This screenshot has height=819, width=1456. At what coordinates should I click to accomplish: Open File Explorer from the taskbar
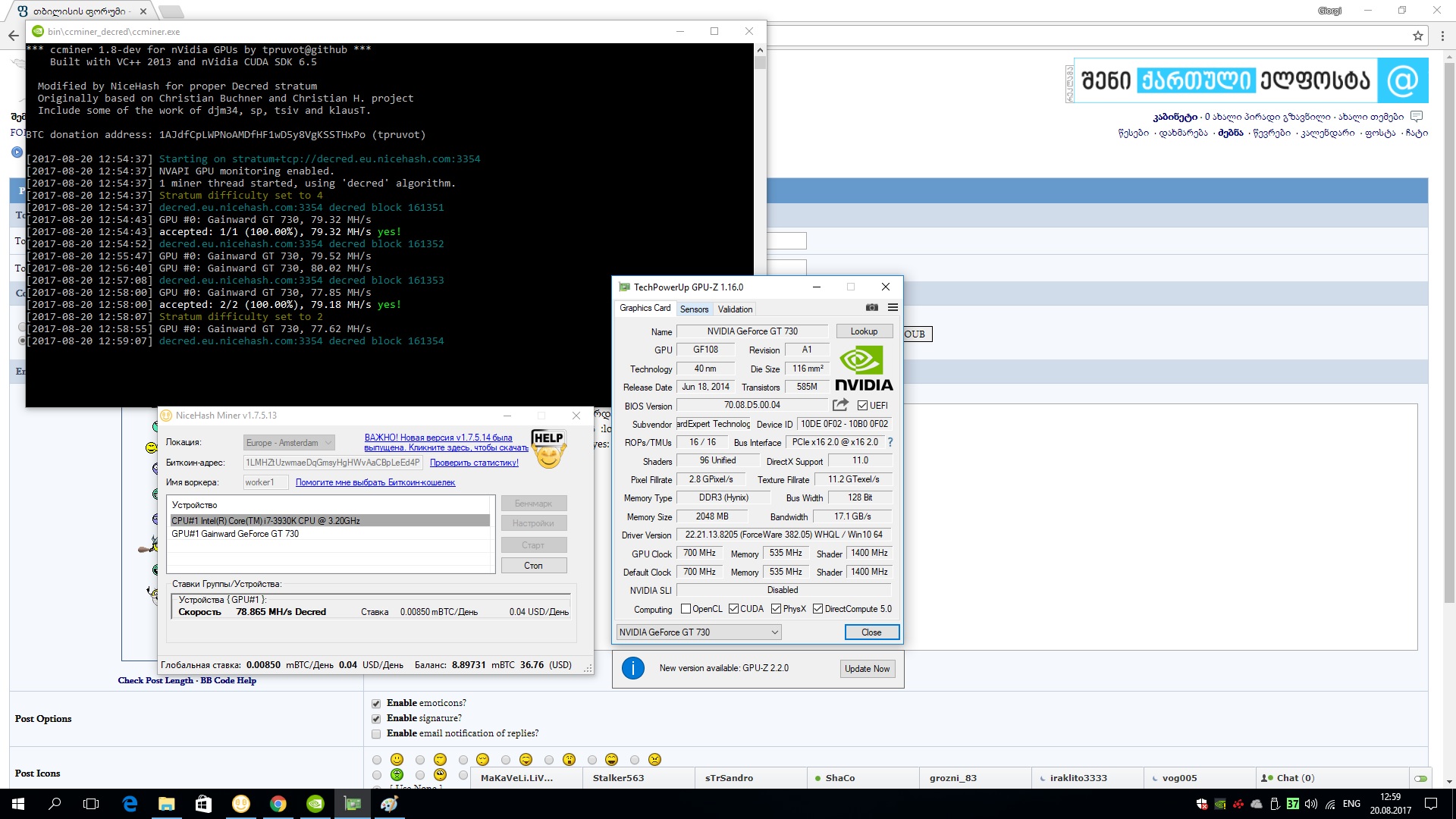167,804
